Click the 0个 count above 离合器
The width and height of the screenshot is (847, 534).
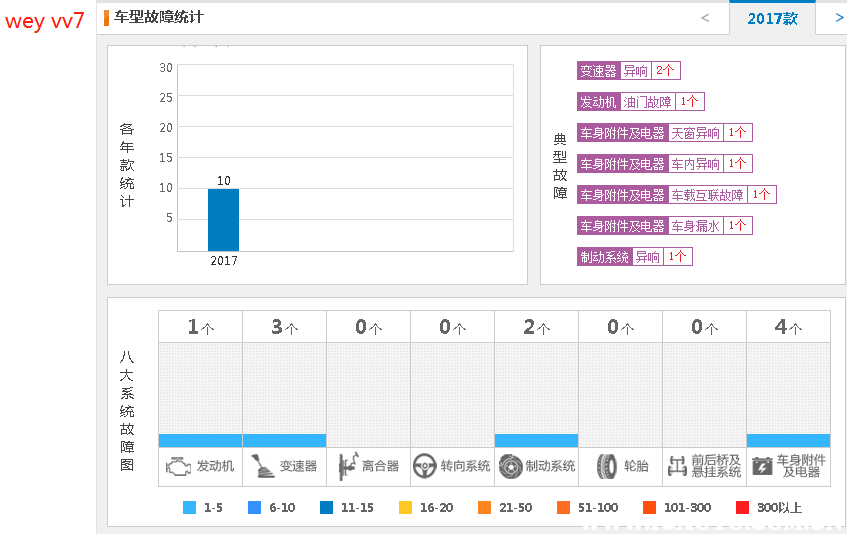(368, 327)
